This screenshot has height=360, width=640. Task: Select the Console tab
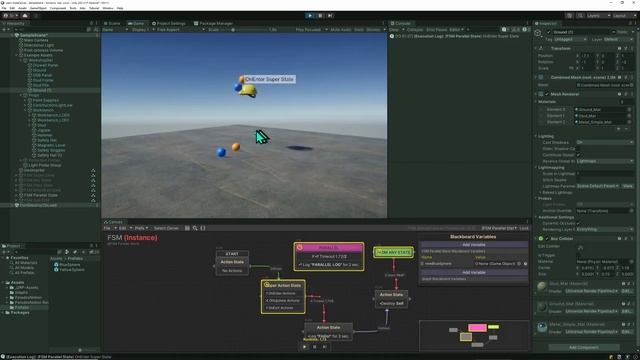click(400, 23)
